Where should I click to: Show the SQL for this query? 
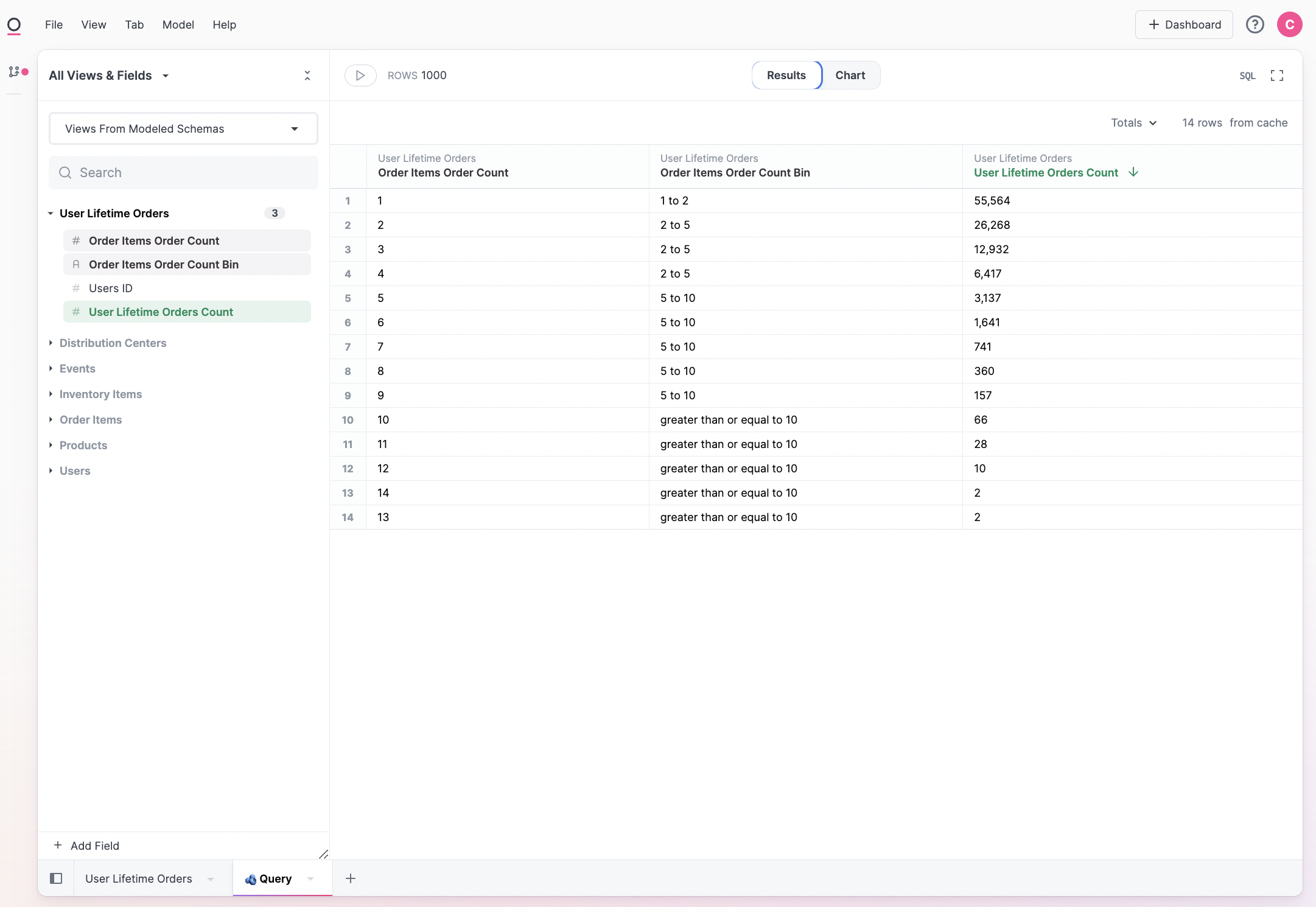click(x=1247, y=75)
